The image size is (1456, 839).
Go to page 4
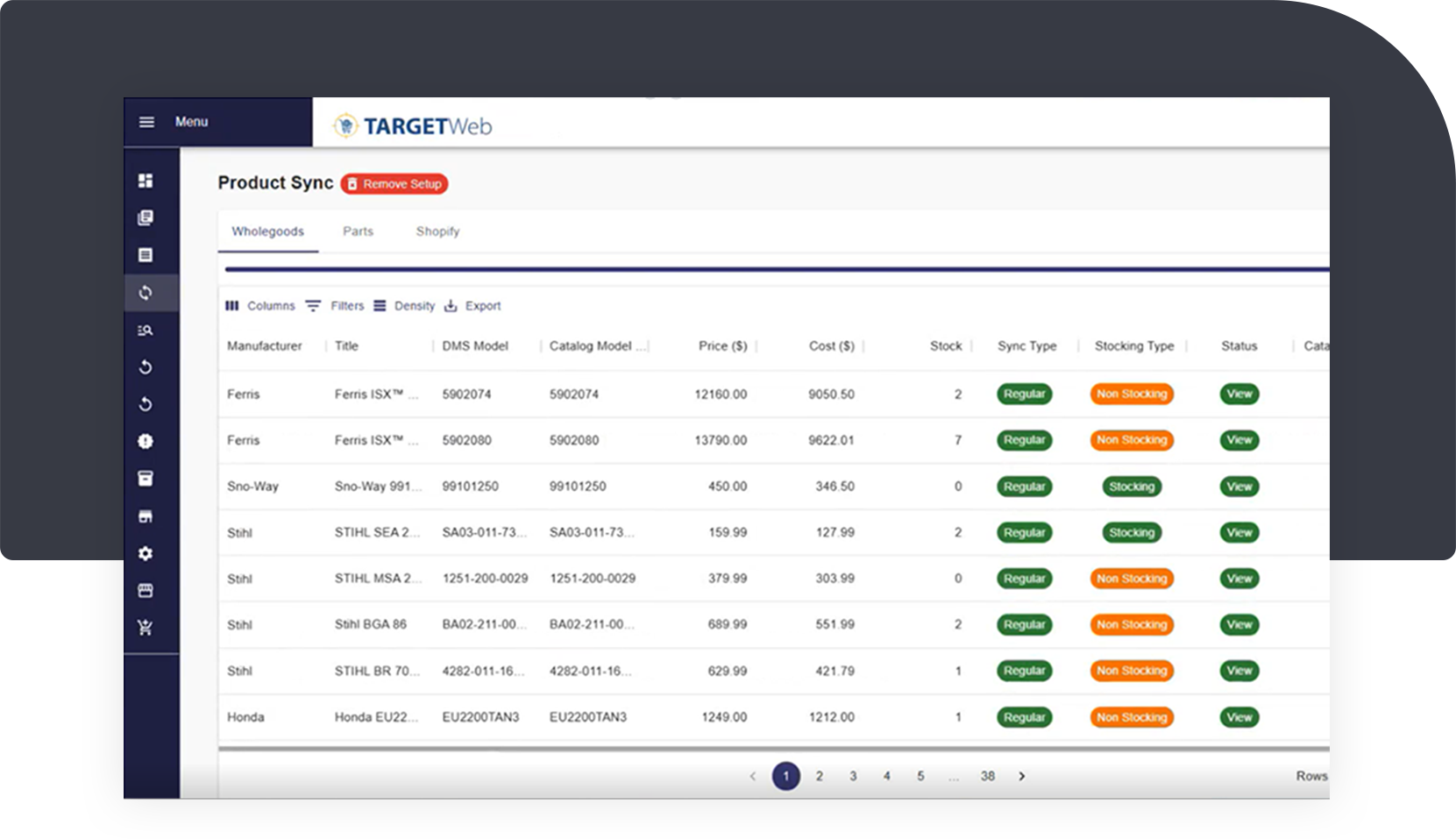click(x=887, y=777)
